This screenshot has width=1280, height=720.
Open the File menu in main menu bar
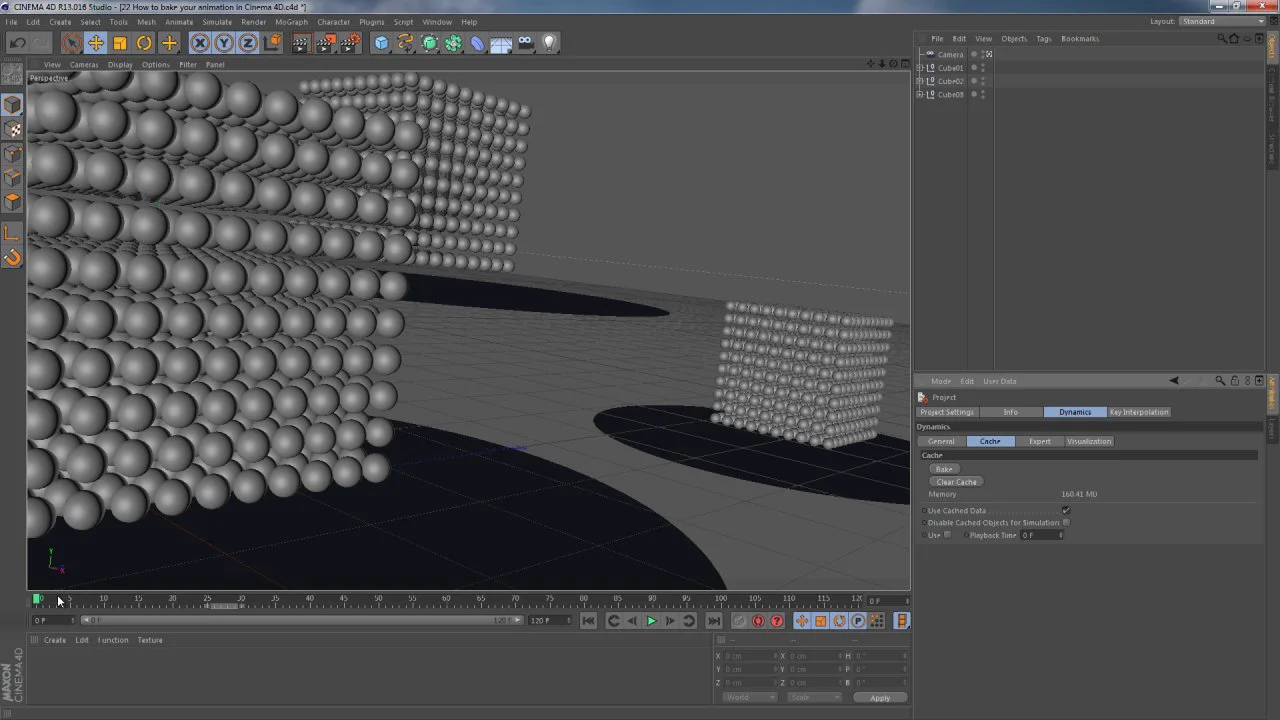pyautogui.click(x=11, y=21)
